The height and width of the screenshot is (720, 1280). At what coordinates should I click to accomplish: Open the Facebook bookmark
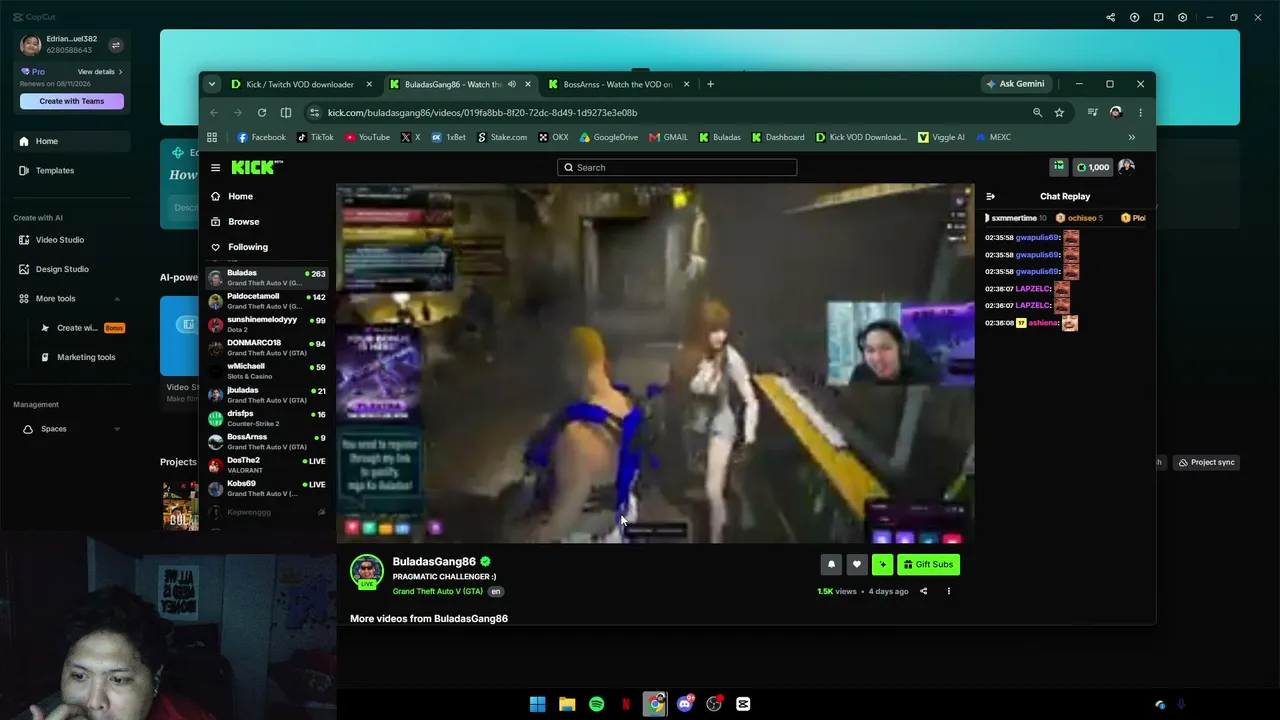[262, 137]
